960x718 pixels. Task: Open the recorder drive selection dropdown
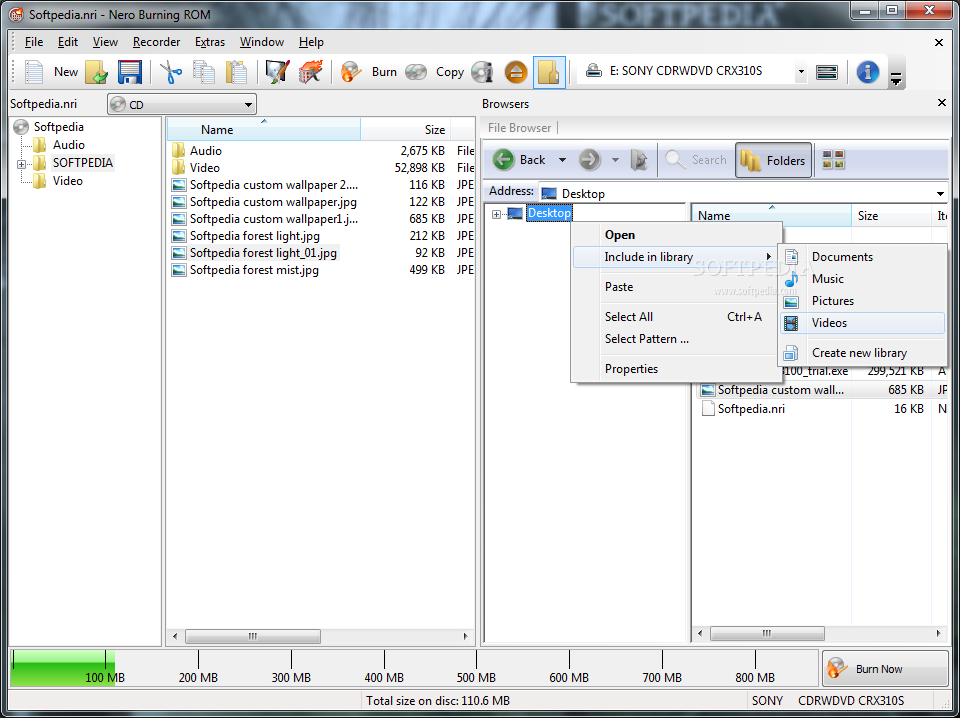coord(801,72)
